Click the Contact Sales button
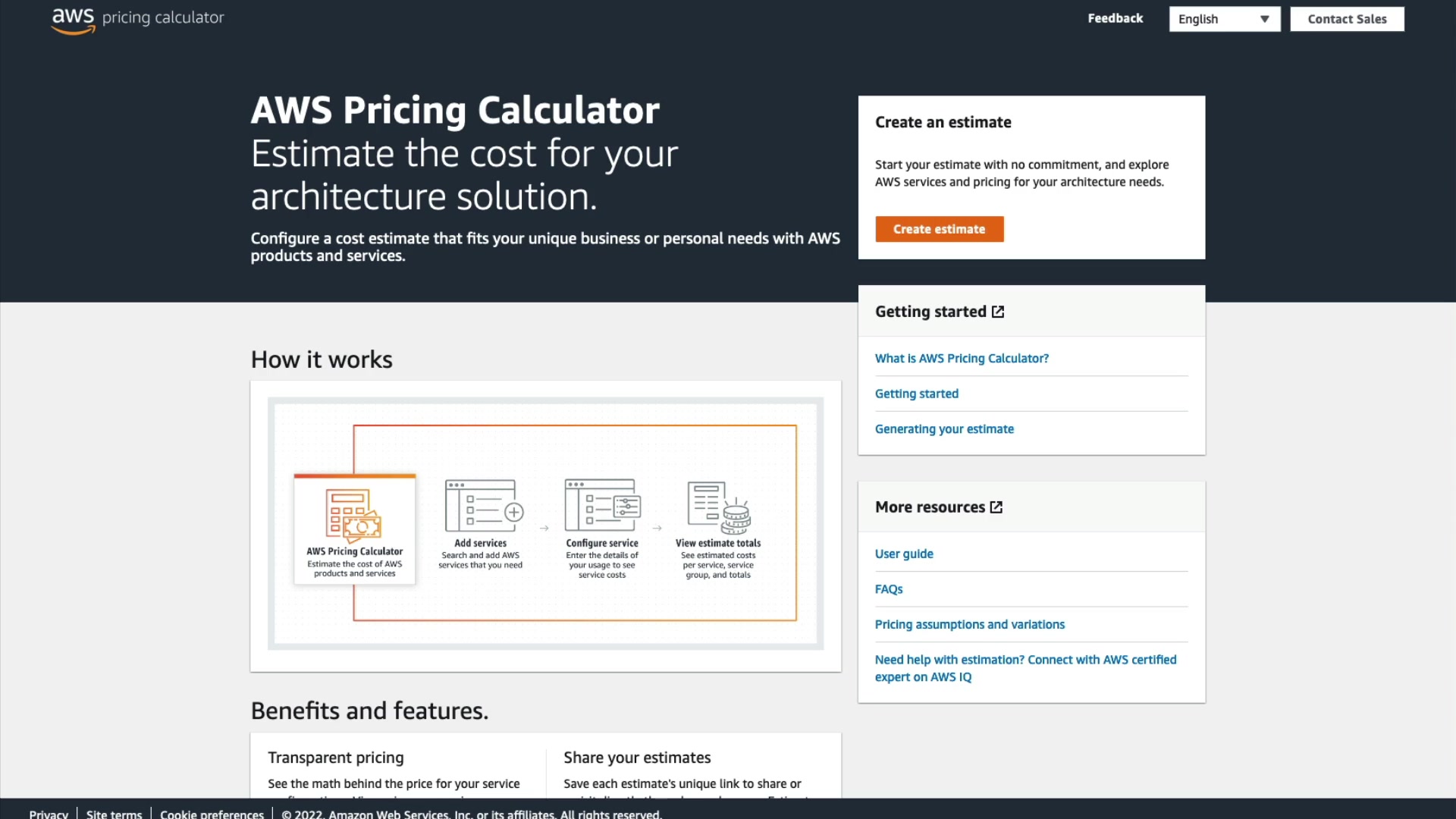 [1347, 19]
